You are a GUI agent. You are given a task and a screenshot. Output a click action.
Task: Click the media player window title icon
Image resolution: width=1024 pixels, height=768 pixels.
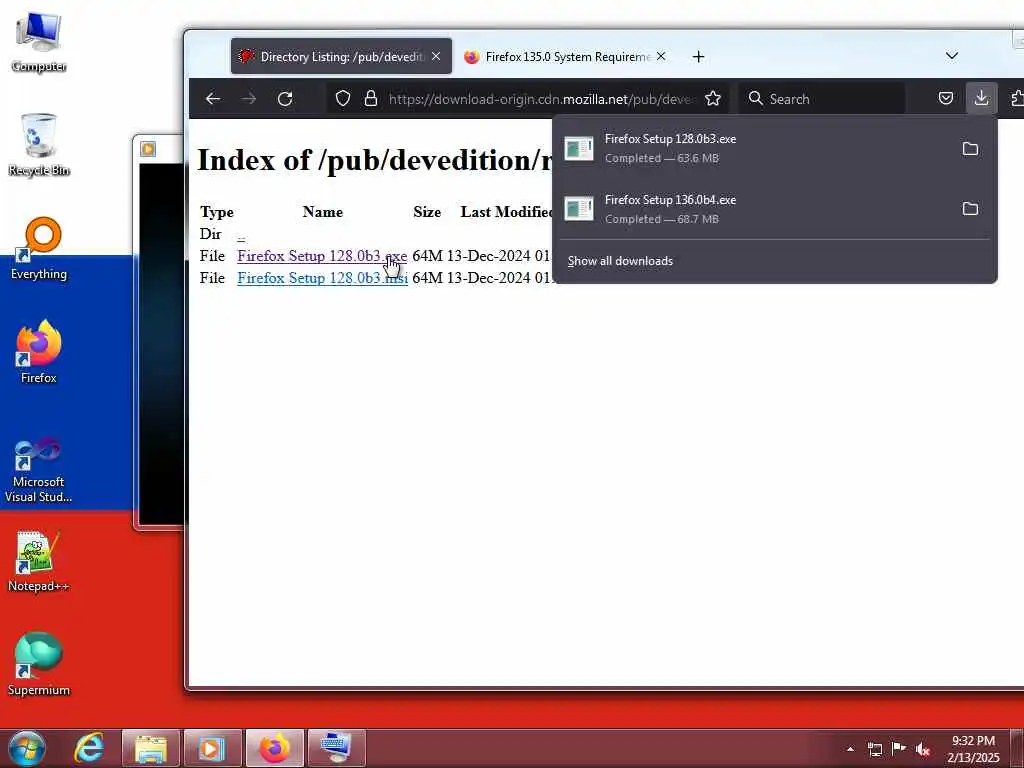click(148, 149)
